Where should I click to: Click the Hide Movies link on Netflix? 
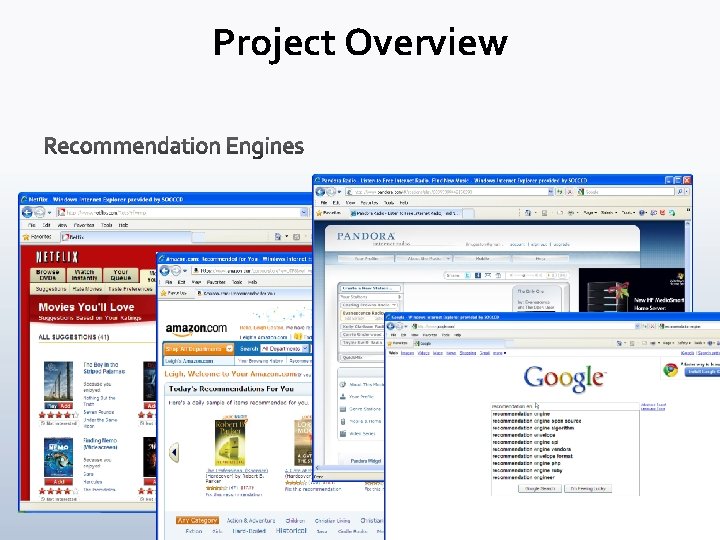coord(87,289)
